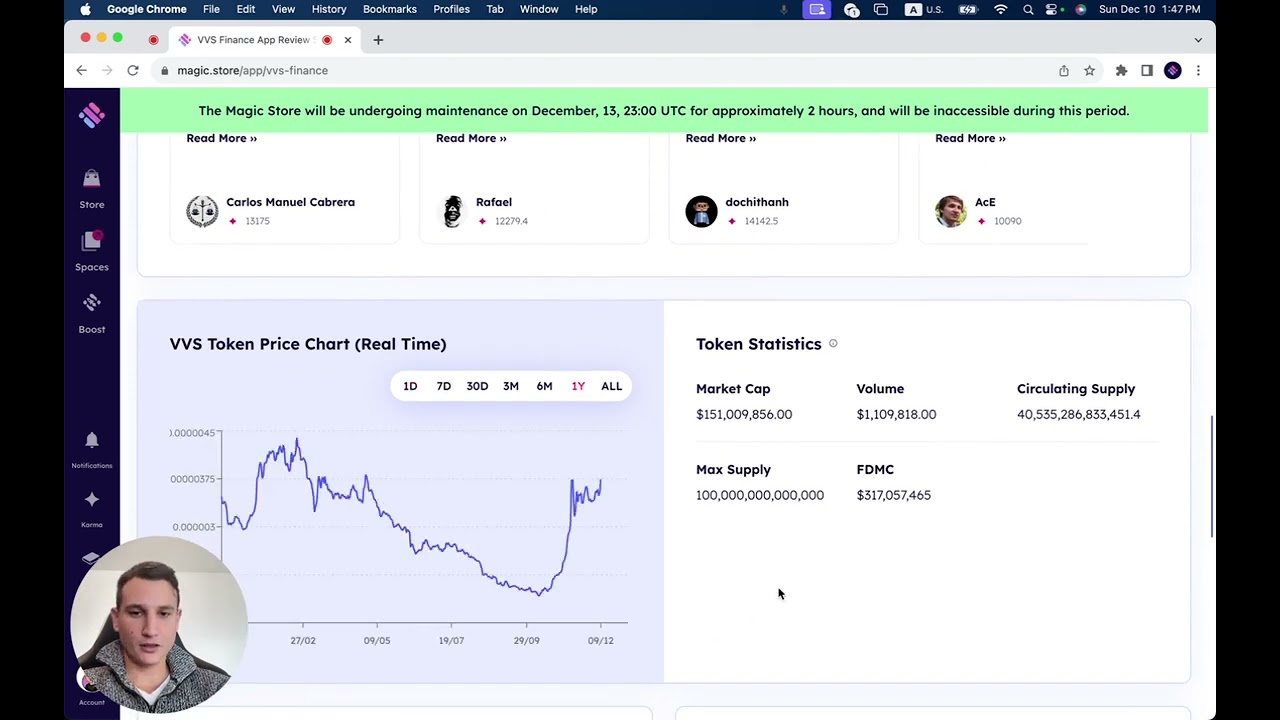
Task: Click reviewer name dochithanh
Action: click(757, 202)
